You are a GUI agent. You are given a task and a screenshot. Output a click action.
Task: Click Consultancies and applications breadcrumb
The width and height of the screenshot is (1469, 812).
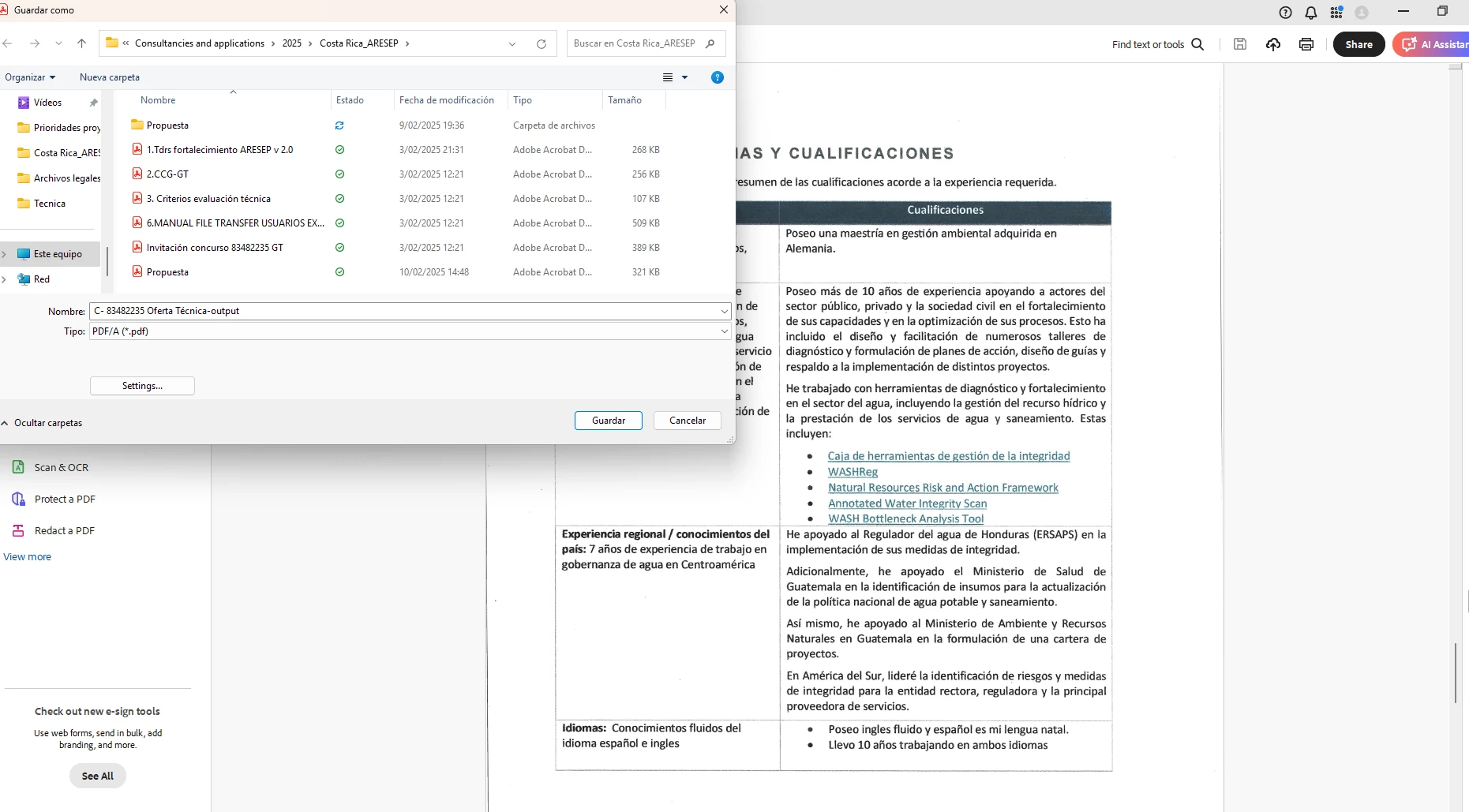point(200,43)
